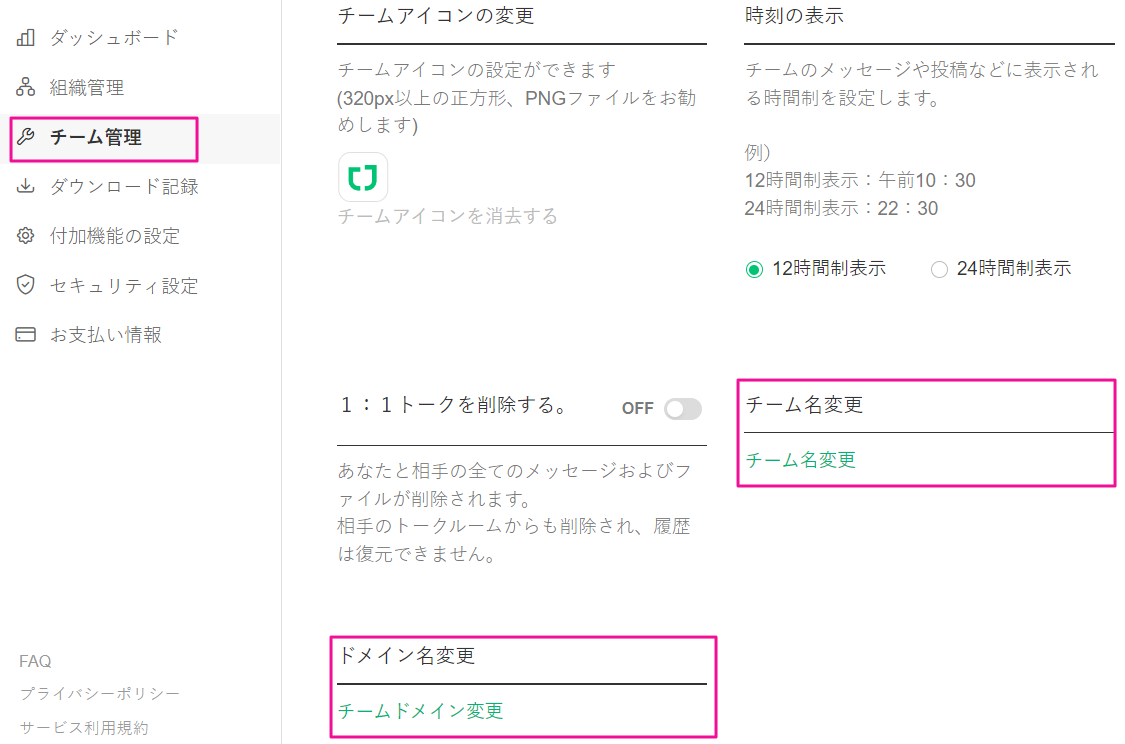Click the チームドメイン変更 link

click(x=420, y=711)
